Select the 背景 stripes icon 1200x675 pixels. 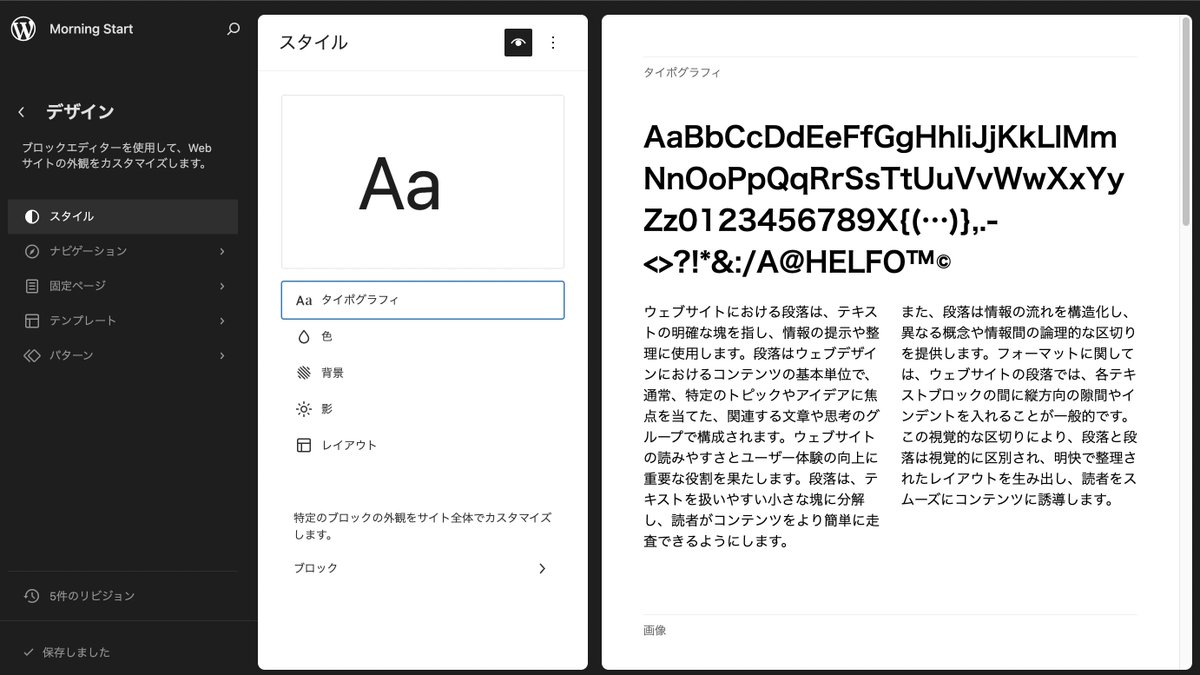(304, 372)
